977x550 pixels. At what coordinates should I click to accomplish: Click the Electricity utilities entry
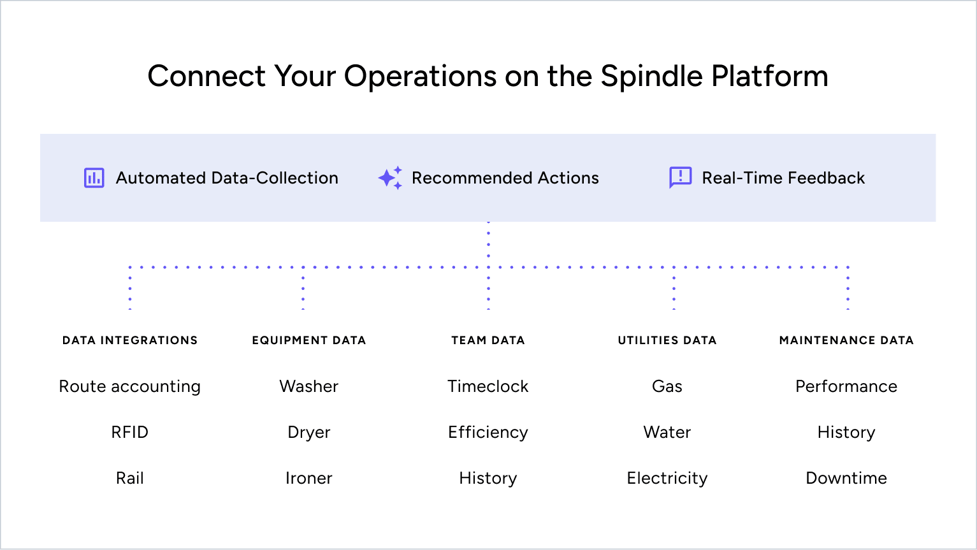click(667, 478)
